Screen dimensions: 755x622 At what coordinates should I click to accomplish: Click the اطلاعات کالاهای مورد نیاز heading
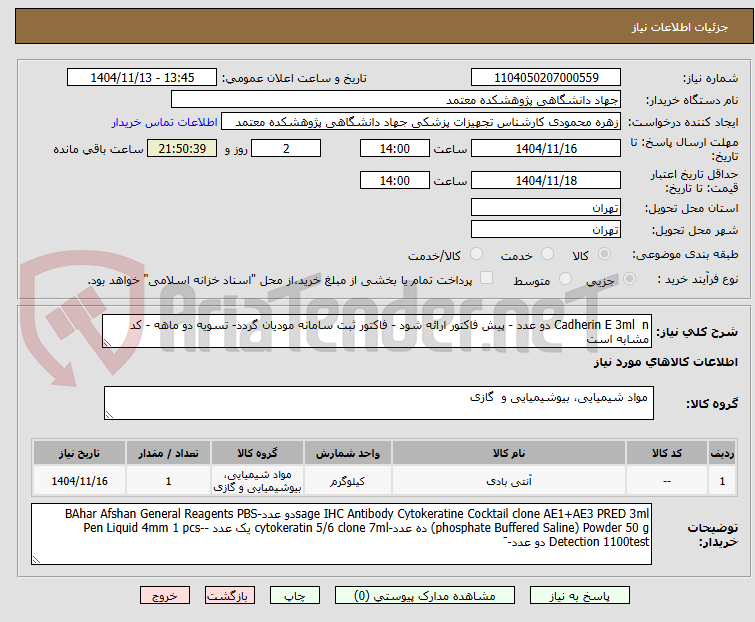coord(665,362)
